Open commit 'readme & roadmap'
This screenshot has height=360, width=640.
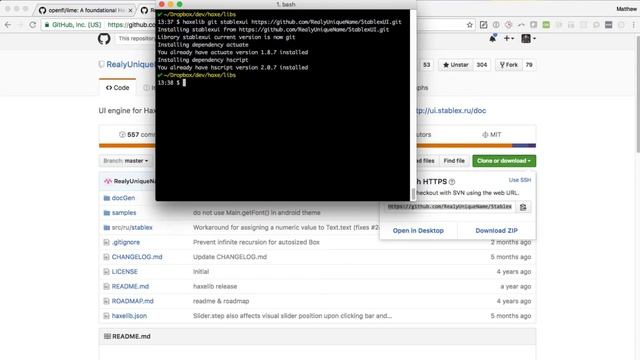point(221,301)
